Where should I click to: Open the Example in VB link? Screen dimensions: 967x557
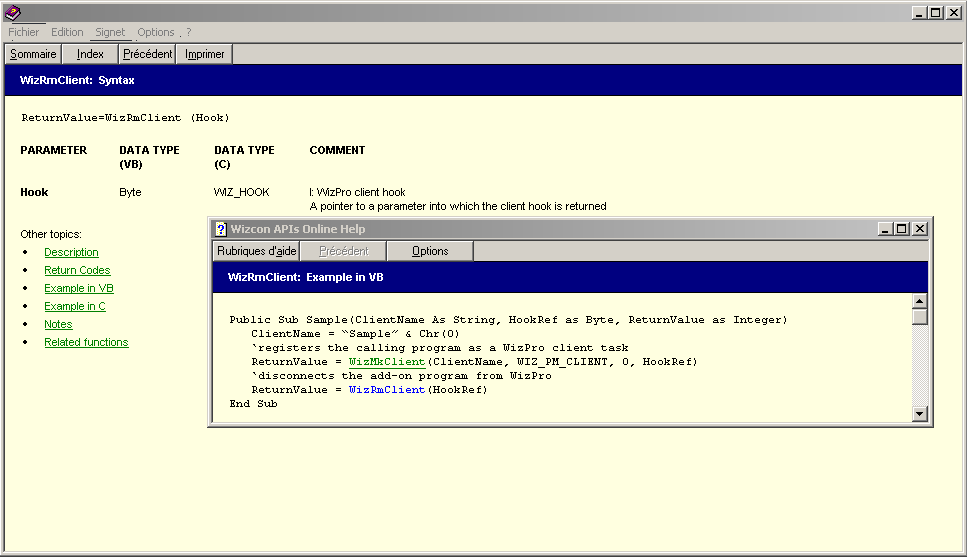(x=79, y=288)
